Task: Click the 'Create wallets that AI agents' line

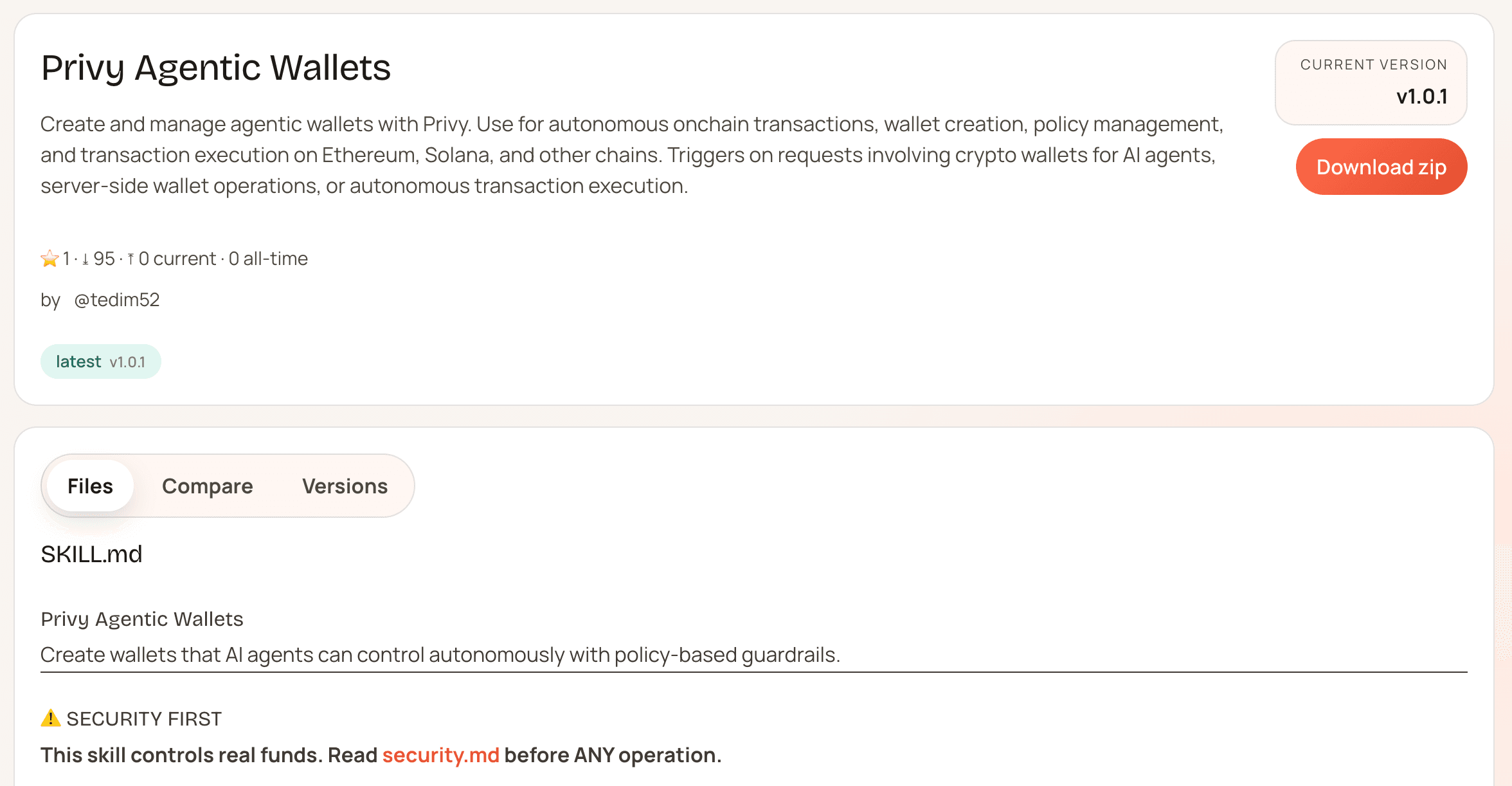Action: coord(440,655)
